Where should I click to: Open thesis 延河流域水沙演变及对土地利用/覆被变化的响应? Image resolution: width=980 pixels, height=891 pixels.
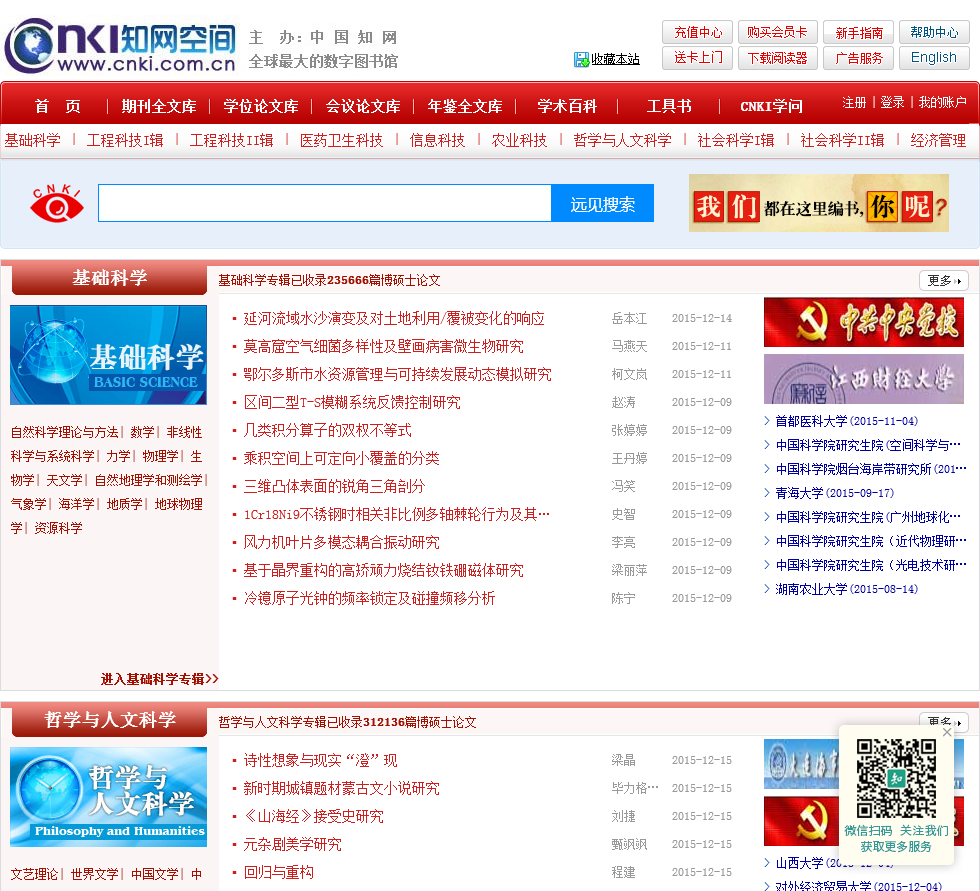tap(394, 319)
